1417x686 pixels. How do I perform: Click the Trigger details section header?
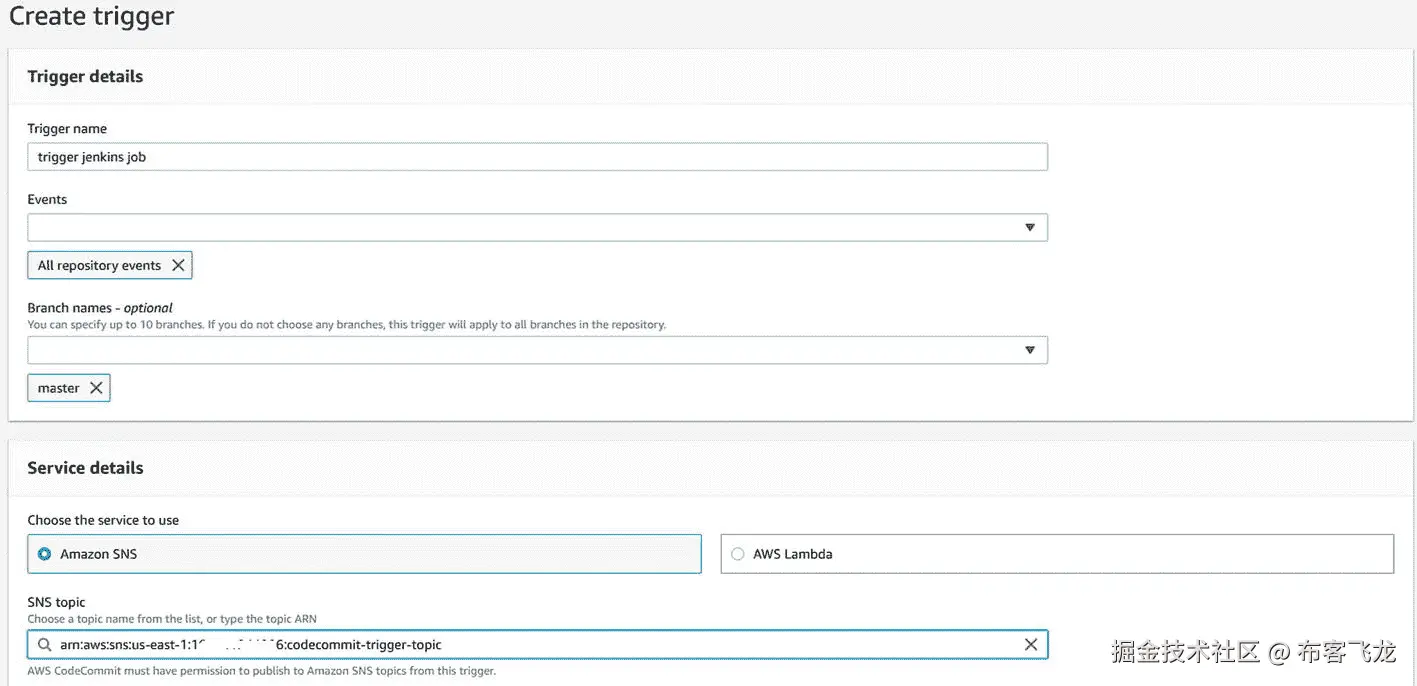pyautogui.click(x=85, y=77)
